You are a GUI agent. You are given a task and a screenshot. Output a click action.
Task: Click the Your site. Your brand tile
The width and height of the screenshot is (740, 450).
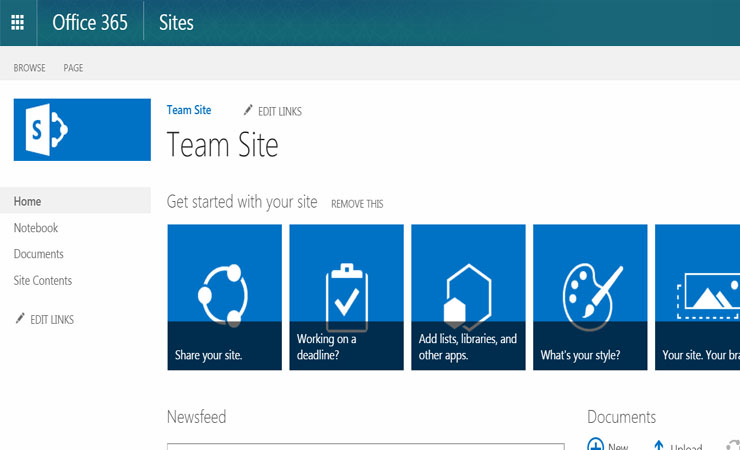click(697, 297)
